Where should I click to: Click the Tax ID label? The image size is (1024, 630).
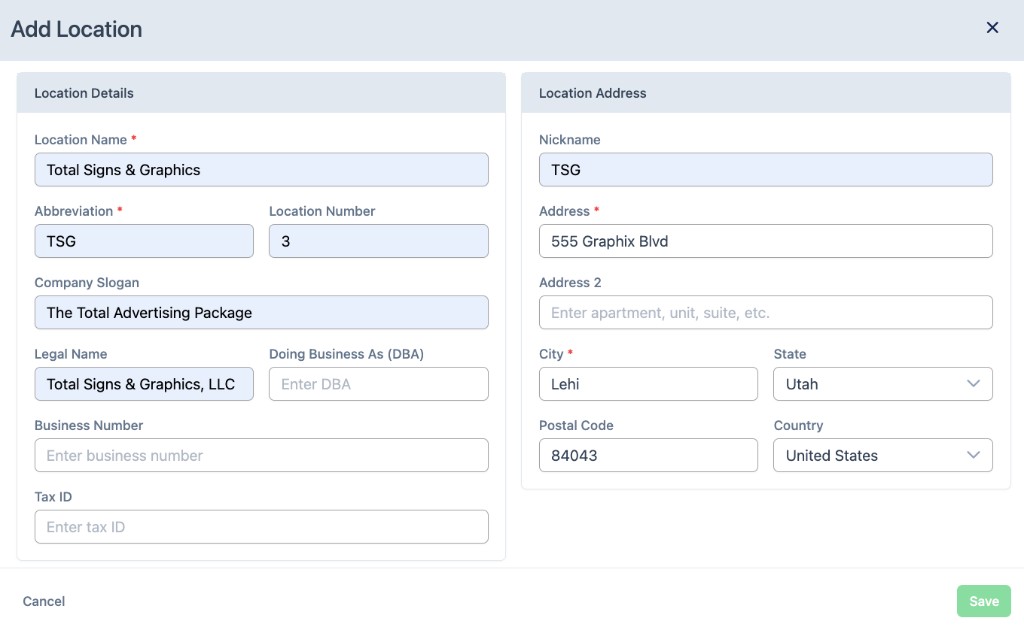click(53, 497)
